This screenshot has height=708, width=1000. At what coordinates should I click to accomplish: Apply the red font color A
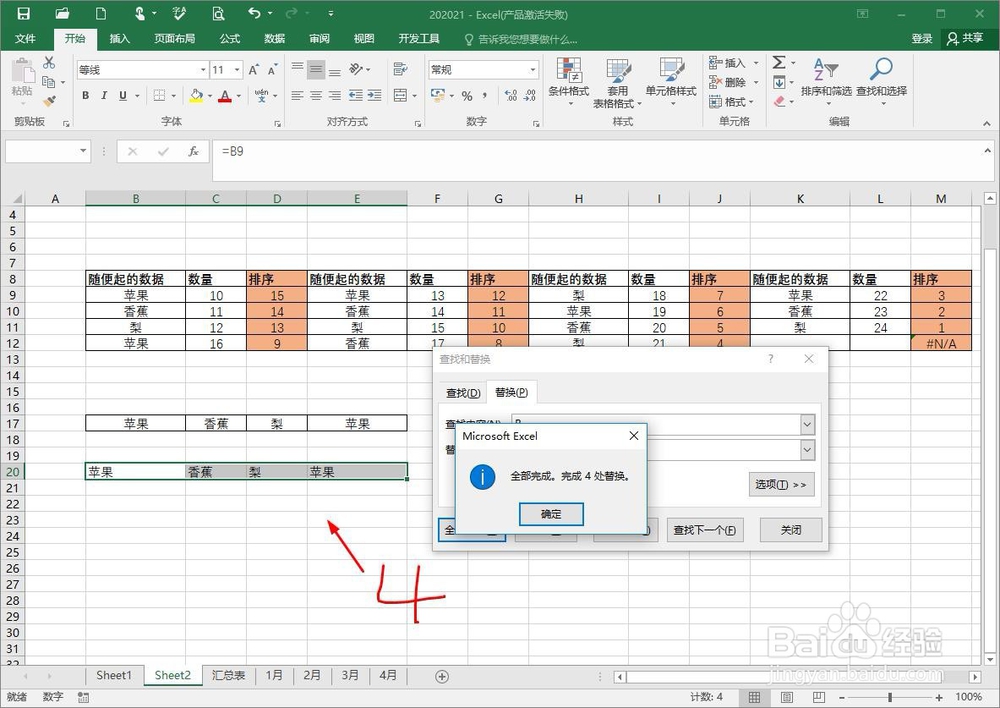coord(224,96)
